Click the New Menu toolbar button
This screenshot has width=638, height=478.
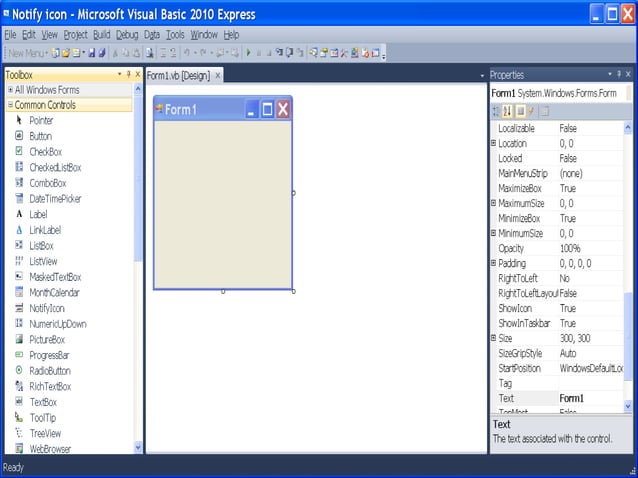(28, 52)
